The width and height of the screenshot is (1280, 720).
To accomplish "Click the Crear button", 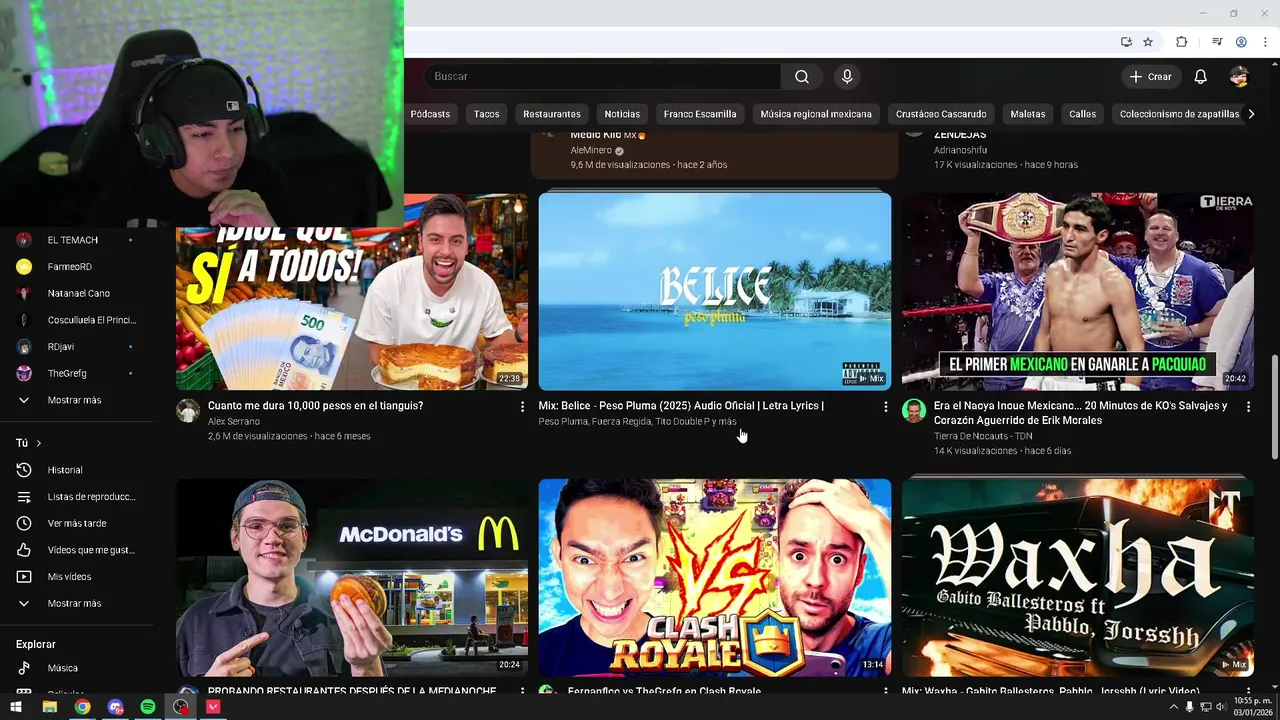I will (x=1151, y=77).
